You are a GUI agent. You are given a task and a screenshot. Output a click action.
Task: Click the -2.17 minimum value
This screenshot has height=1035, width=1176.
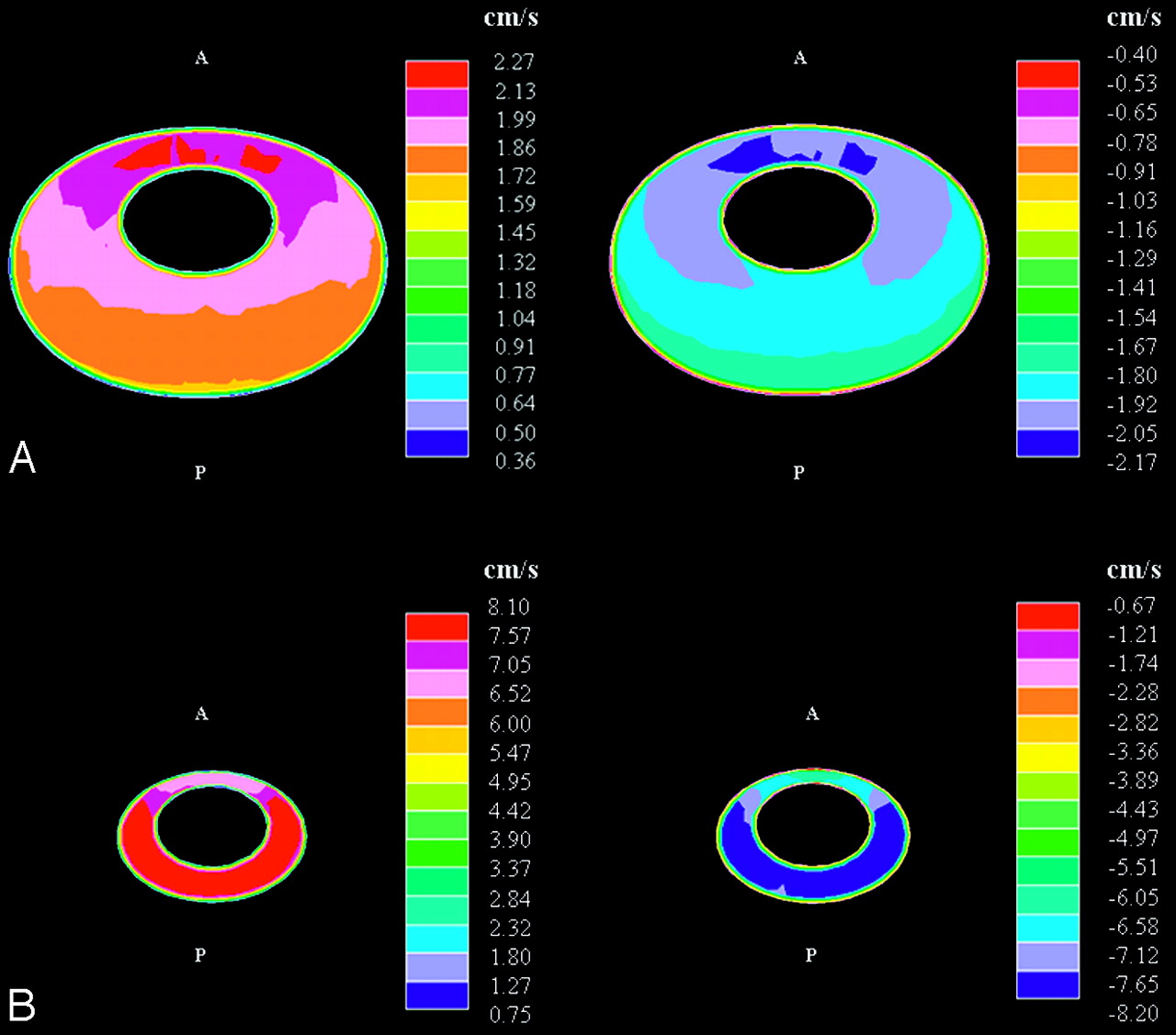[x=1132, y=462]
